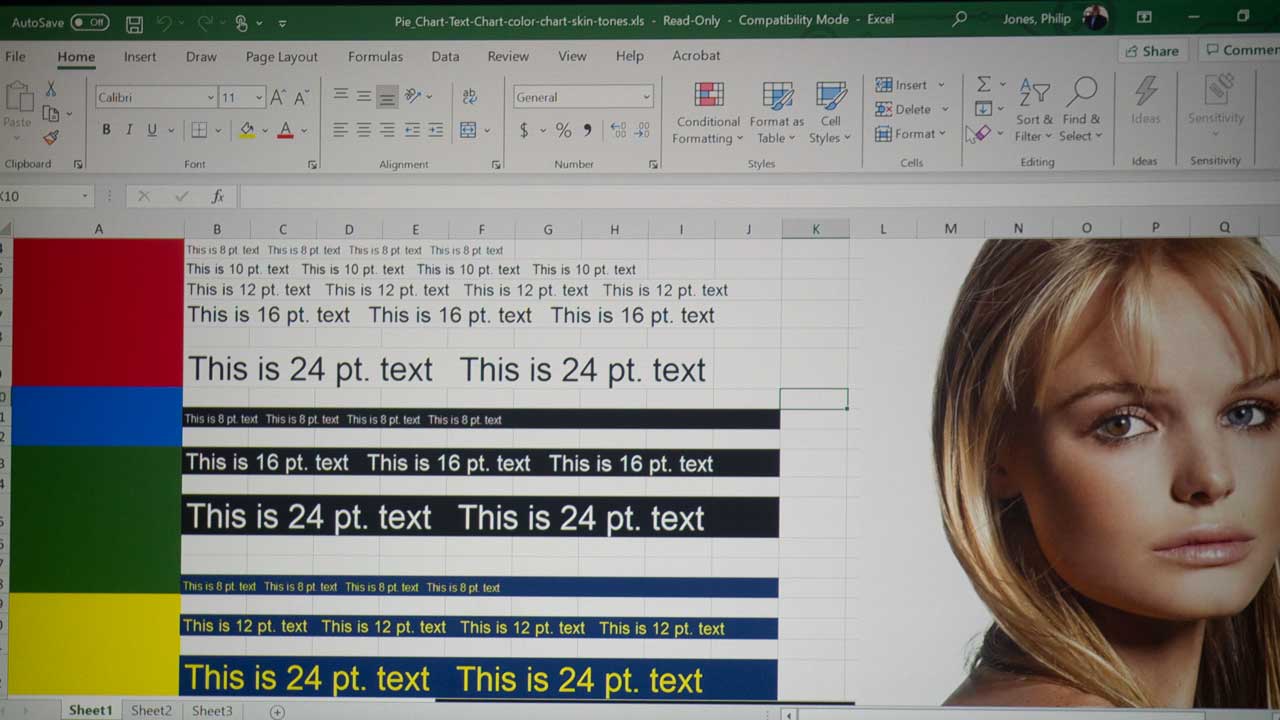This screenshot has height=720, width=1280.
Task: Toggle Italic formatting
Action: (x=129, y=130)
